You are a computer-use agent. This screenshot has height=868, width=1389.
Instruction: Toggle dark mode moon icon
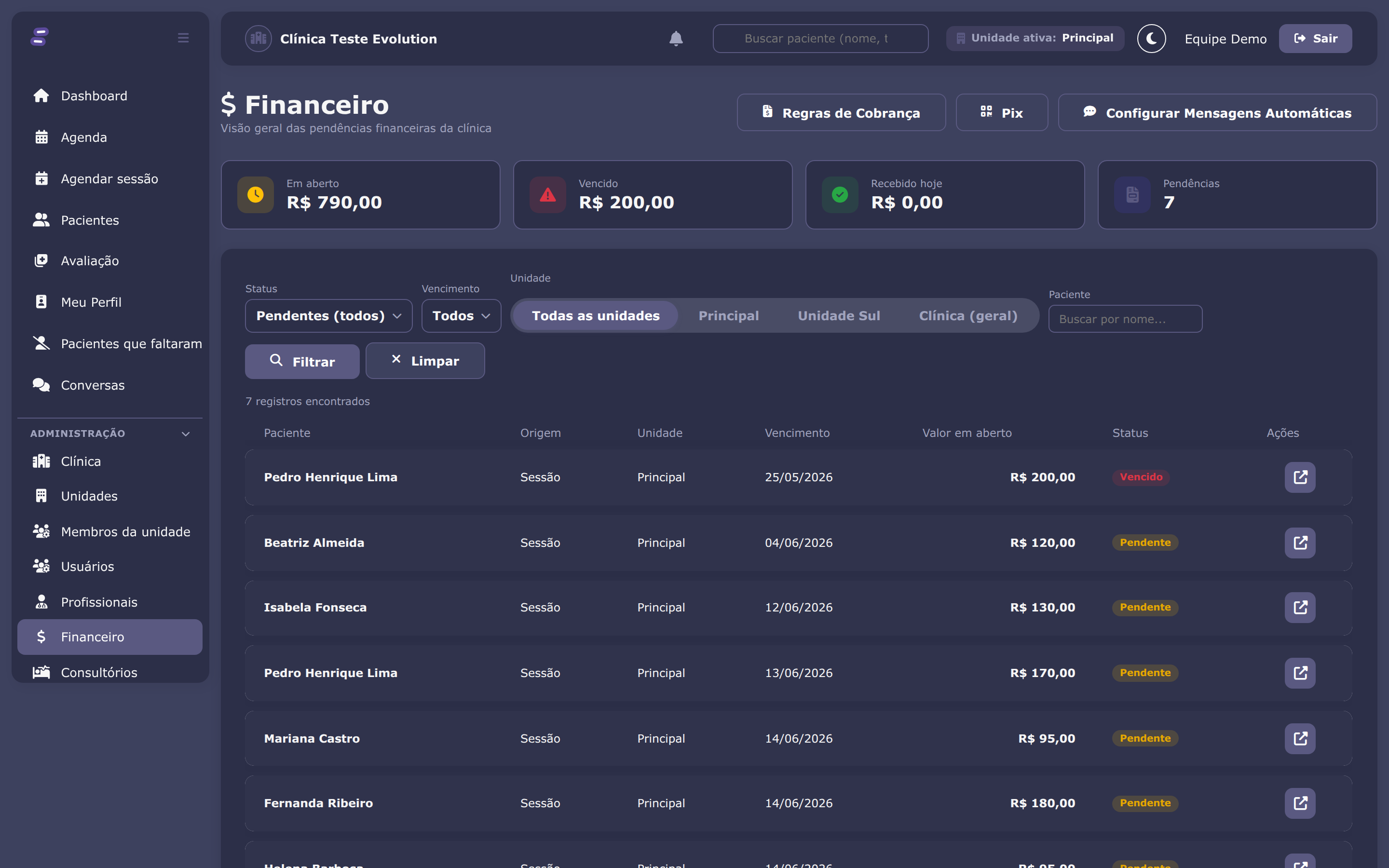pyautogui.click(x=1151, y=39)
